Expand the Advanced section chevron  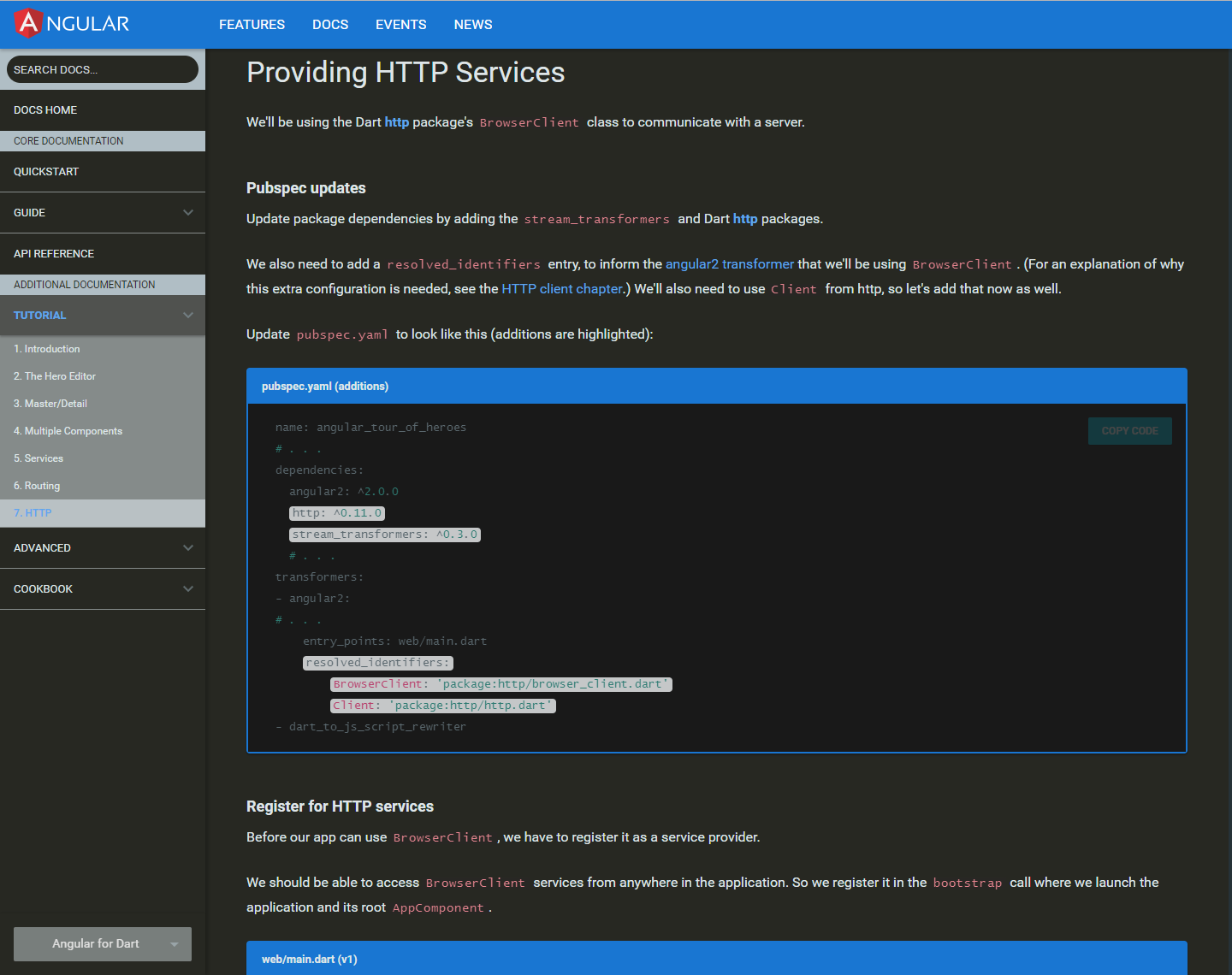188,548
